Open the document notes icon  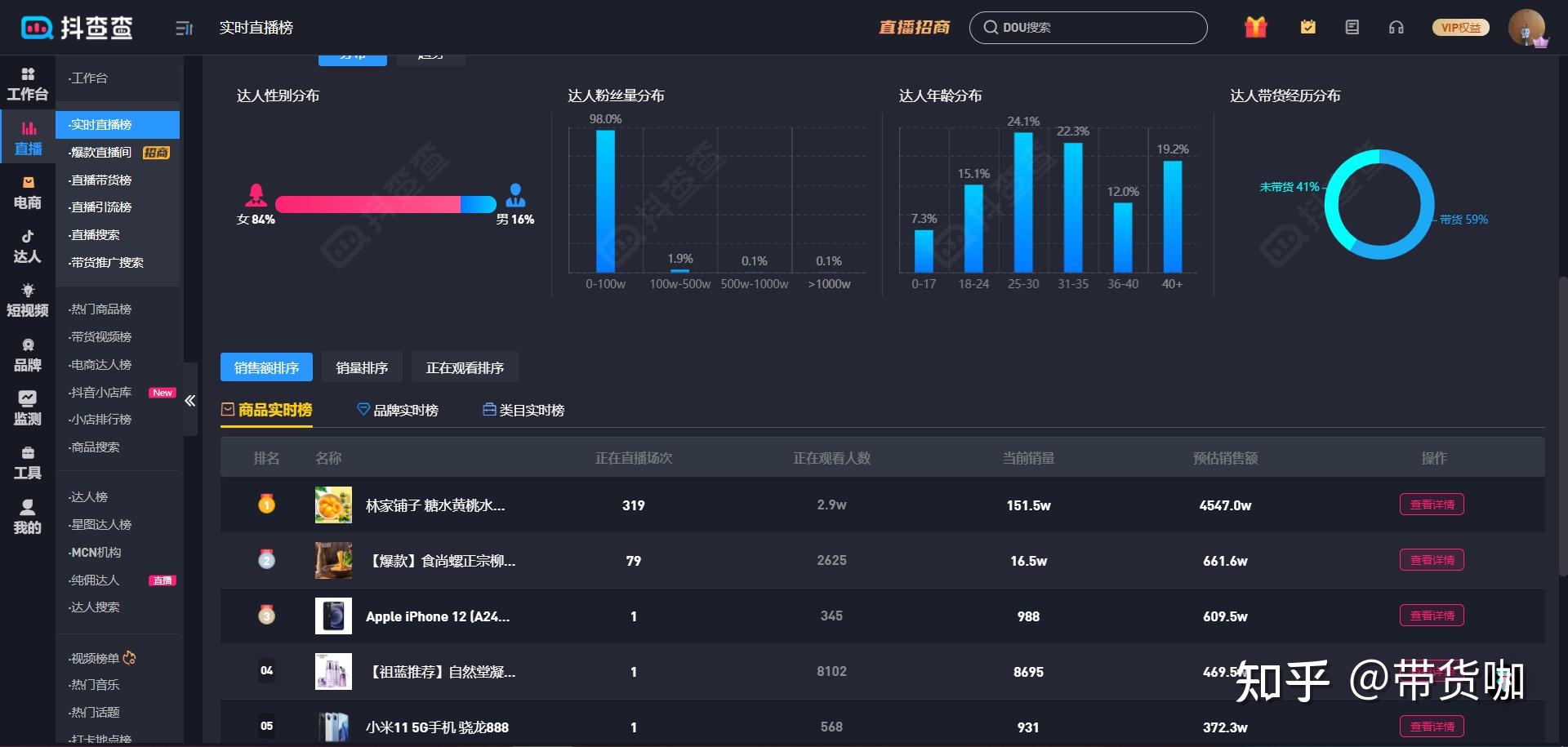1352,27
